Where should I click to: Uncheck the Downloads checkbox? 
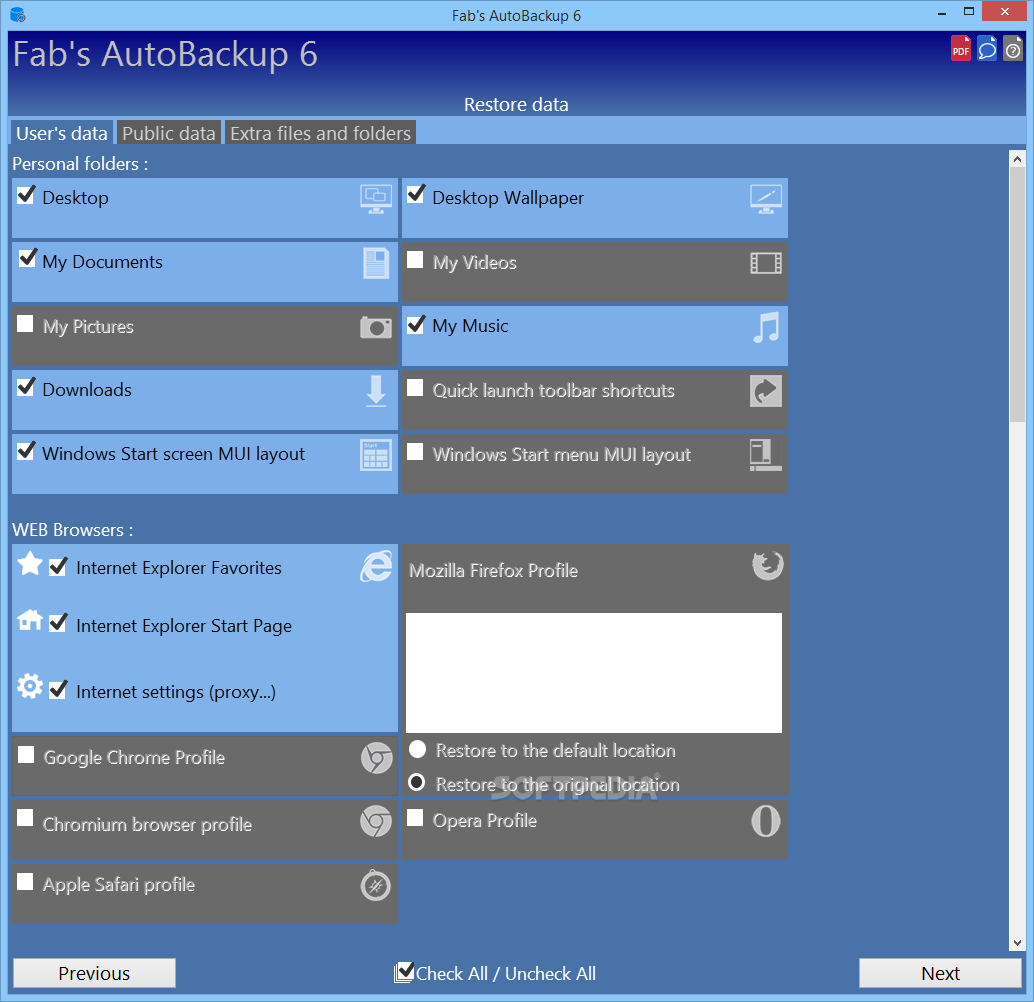(26, 387)
